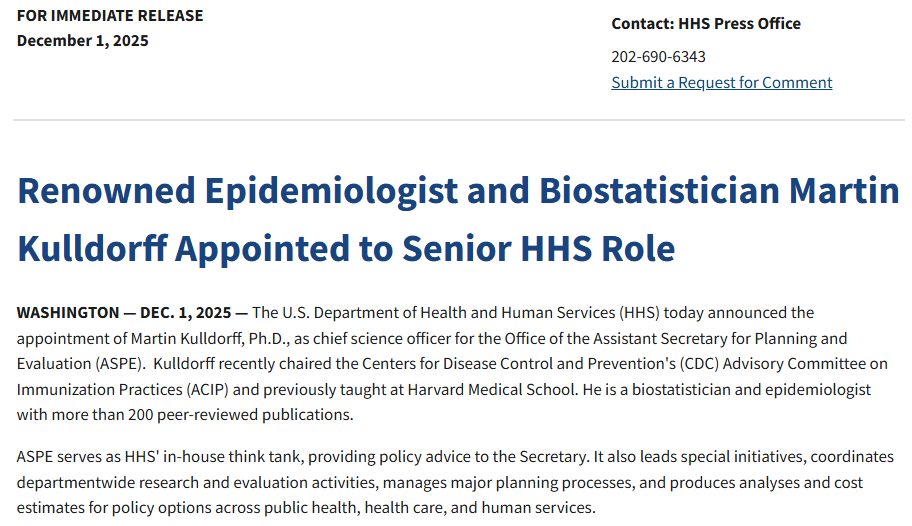
Task: Click the horizontal divider below the contact info
Action: tap(459, 120)
